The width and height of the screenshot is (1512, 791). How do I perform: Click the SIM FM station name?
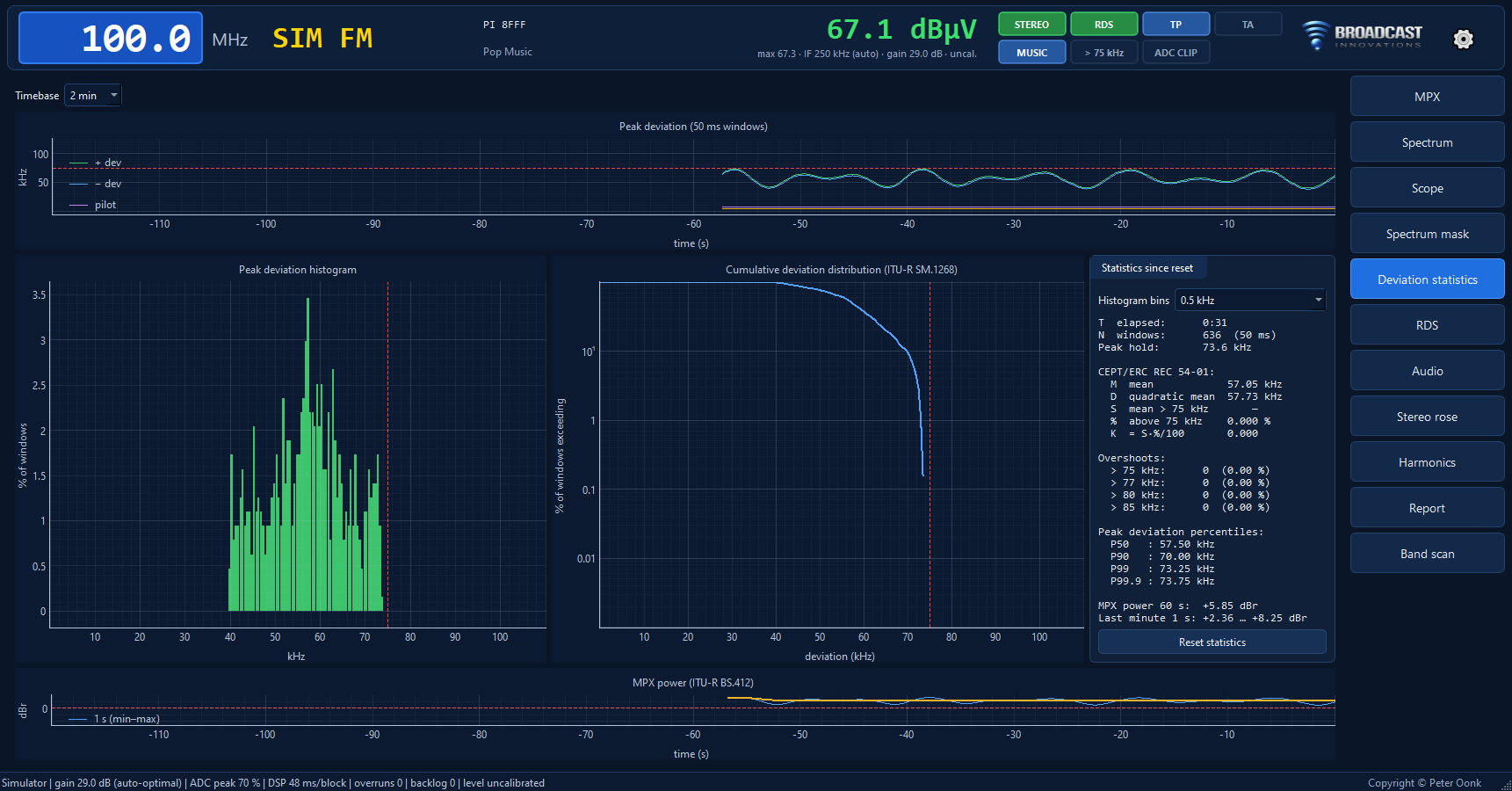pos(322,39)
